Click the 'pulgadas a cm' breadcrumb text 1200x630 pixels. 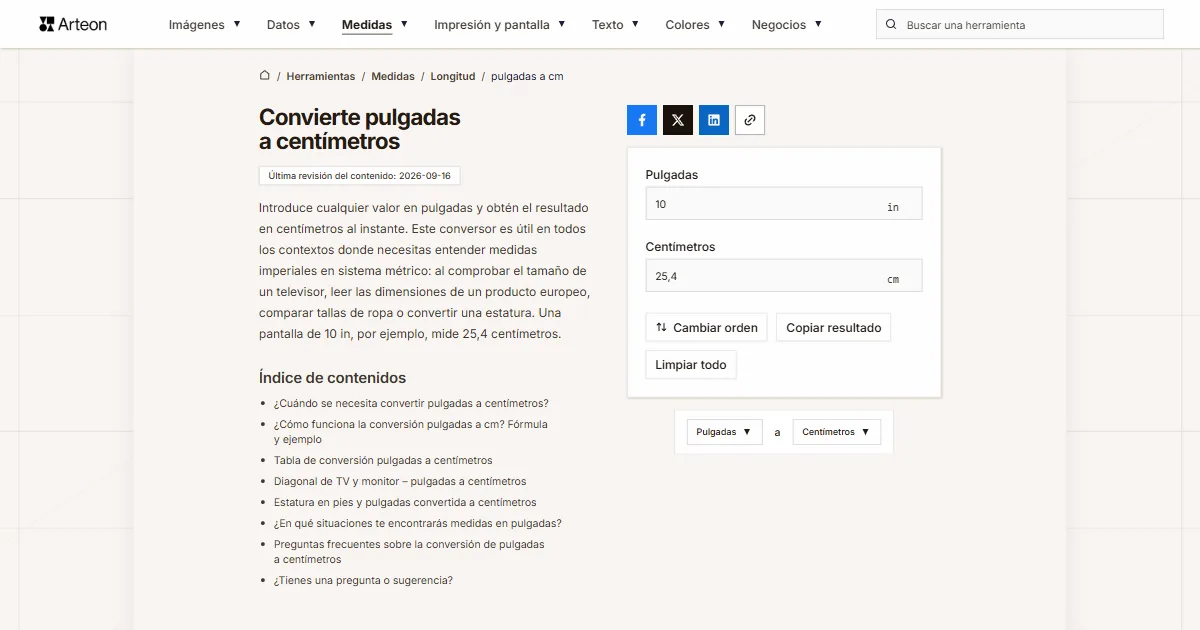tap(527, 76)
